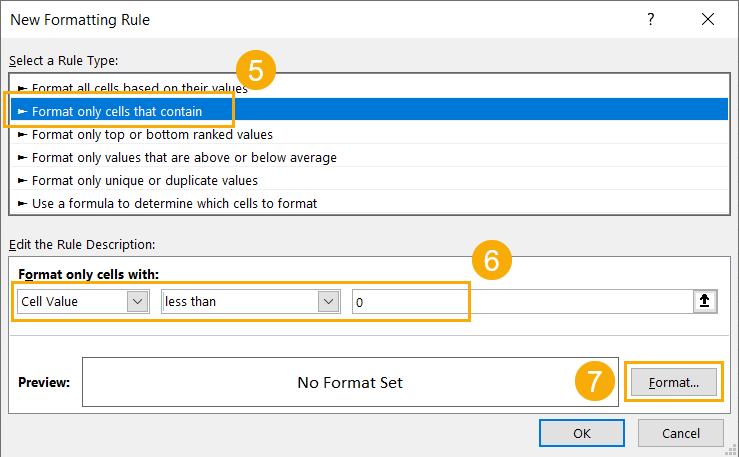Click the Format... button
The height and width of the screenshot is (457, 739).
pyautogui.click(x=672, y=382)
